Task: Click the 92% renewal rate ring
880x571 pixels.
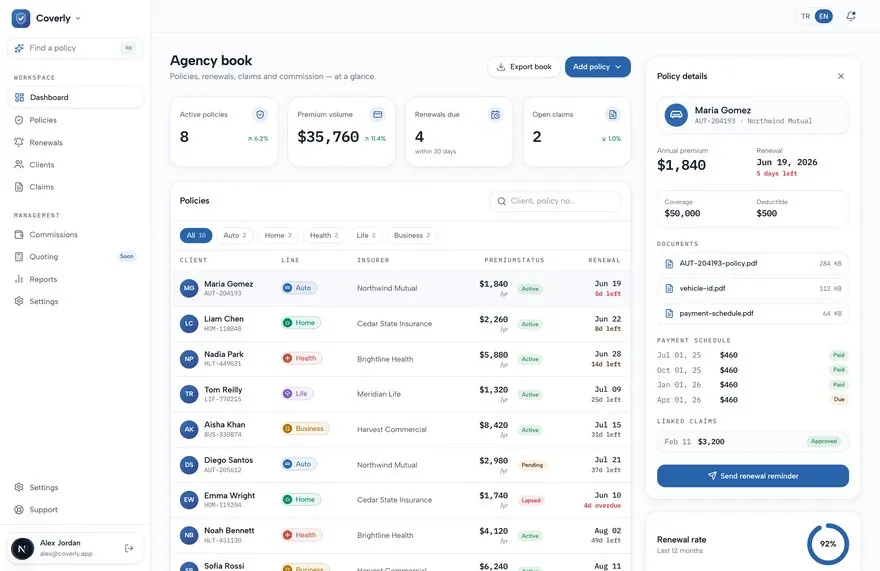Action: coord(828,544)
